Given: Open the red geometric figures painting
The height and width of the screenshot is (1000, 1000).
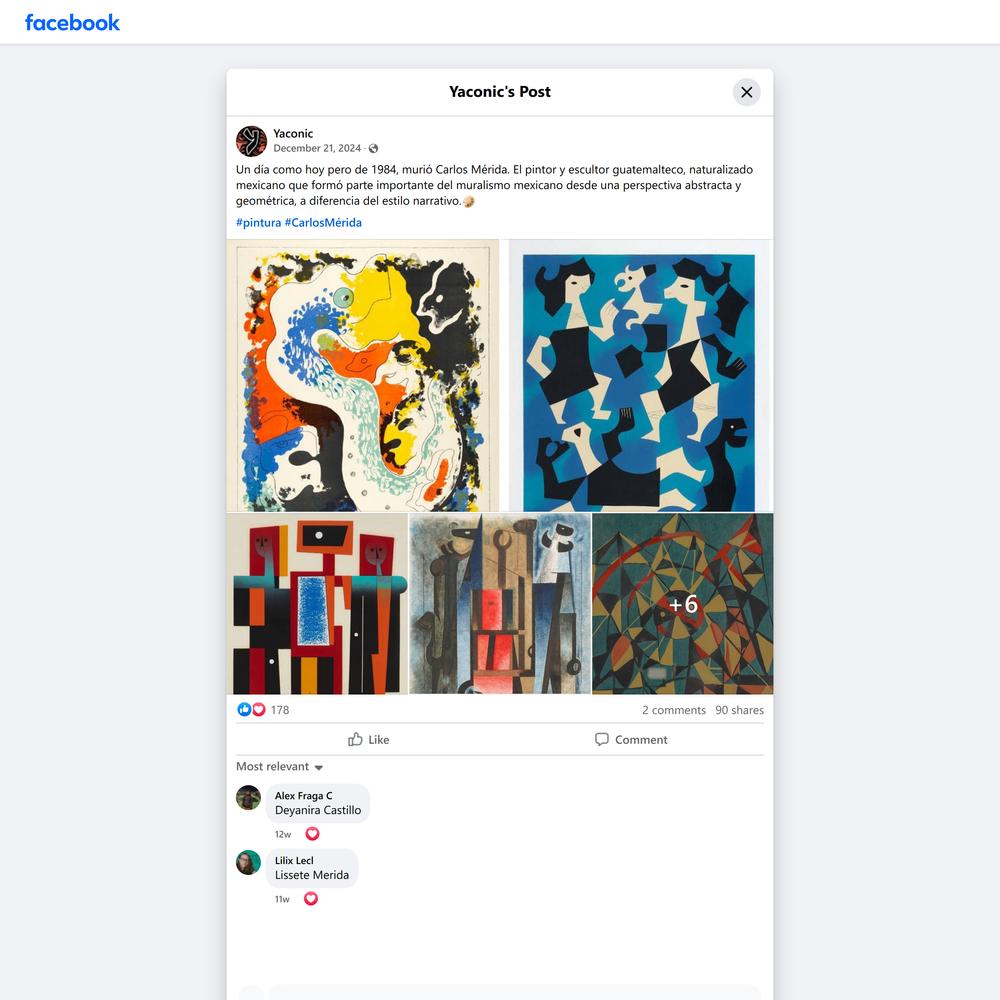Looking at the screenshot, I should pyautogui.click(x=317, y=603).
